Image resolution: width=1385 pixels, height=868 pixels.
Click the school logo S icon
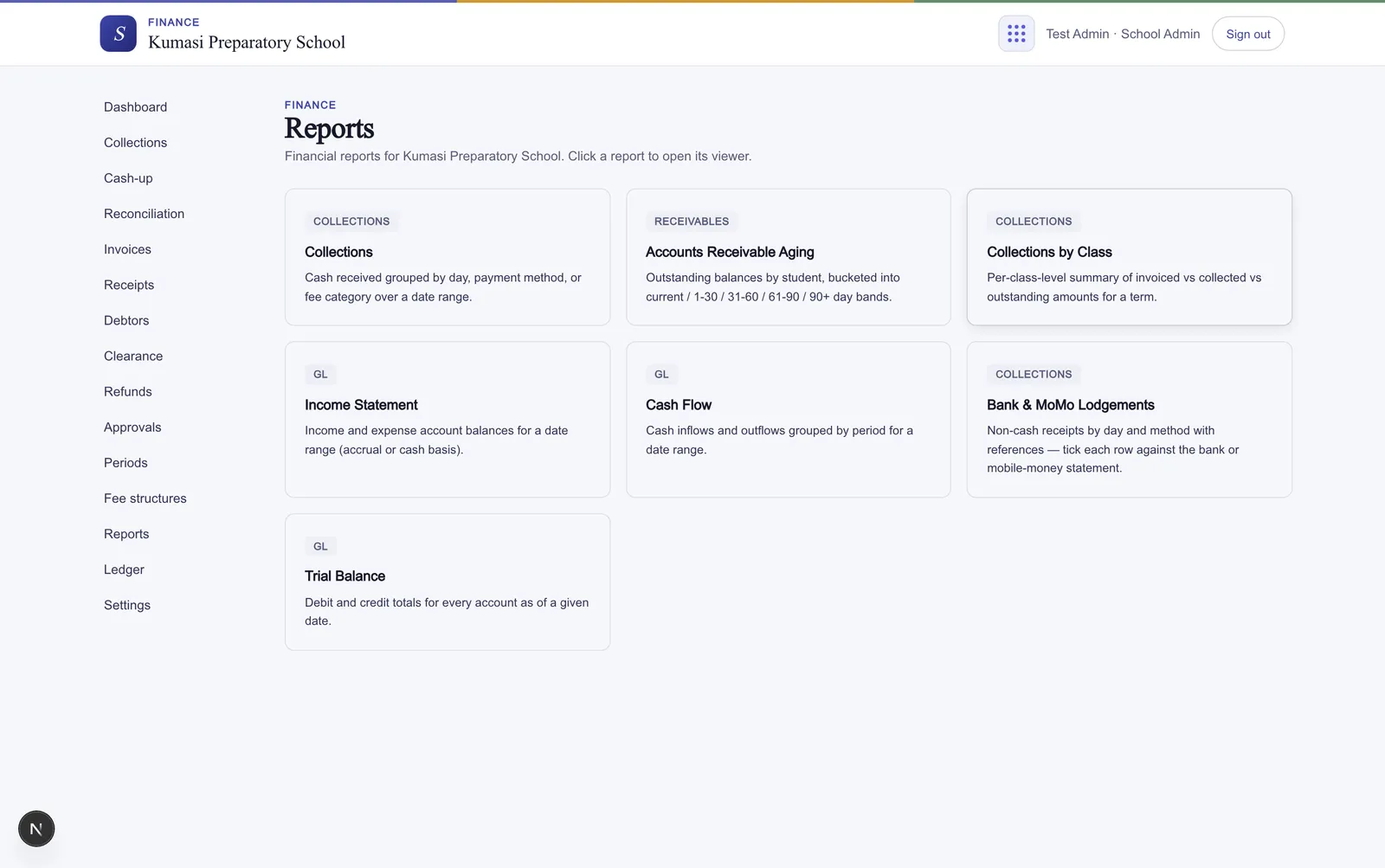[x=118, y=34]
